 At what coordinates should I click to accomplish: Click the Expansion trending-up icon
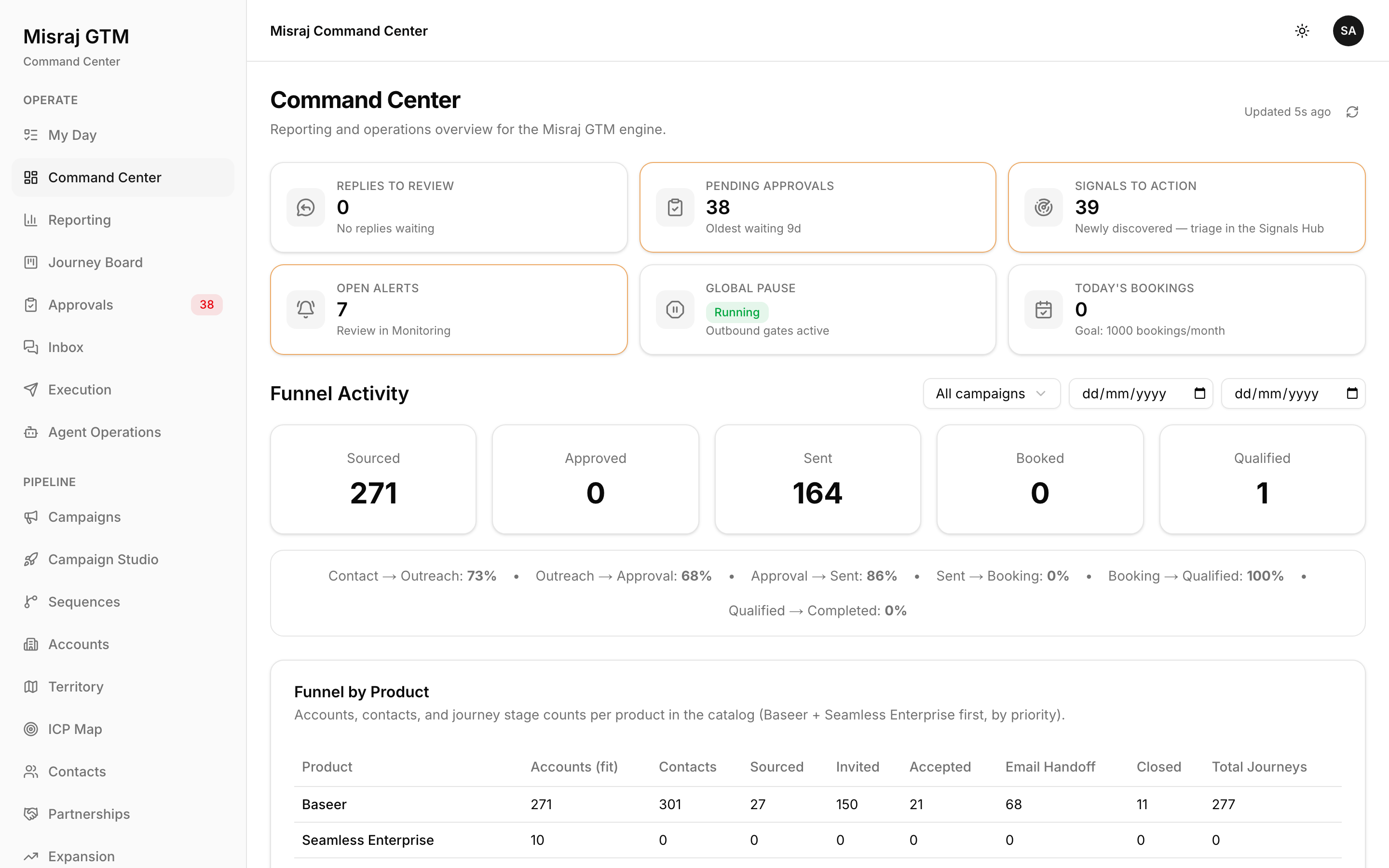pos(31,856)
